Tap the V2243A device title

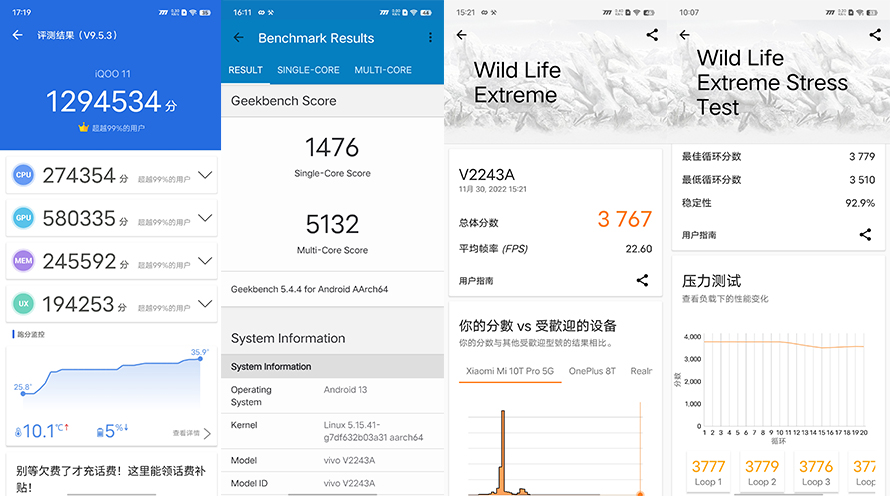click(x=486, y=175)
